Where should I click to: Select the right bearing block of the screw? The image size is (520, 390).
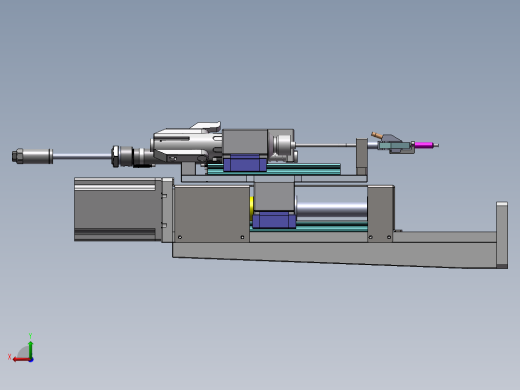381,213
